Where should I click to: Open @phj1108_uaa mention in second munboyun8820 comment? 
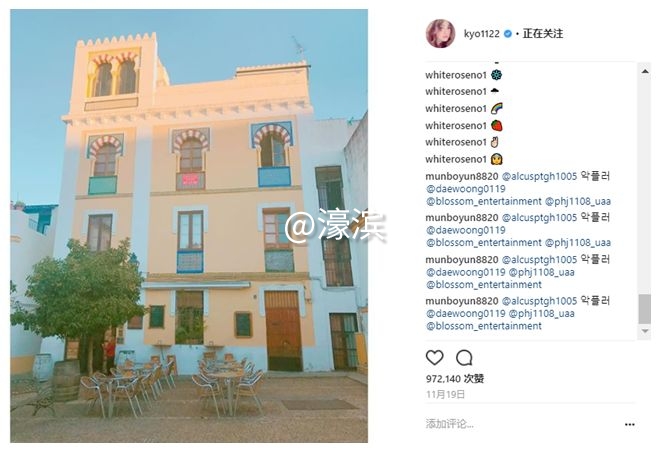pyautogui.click(x=578, y=243)
